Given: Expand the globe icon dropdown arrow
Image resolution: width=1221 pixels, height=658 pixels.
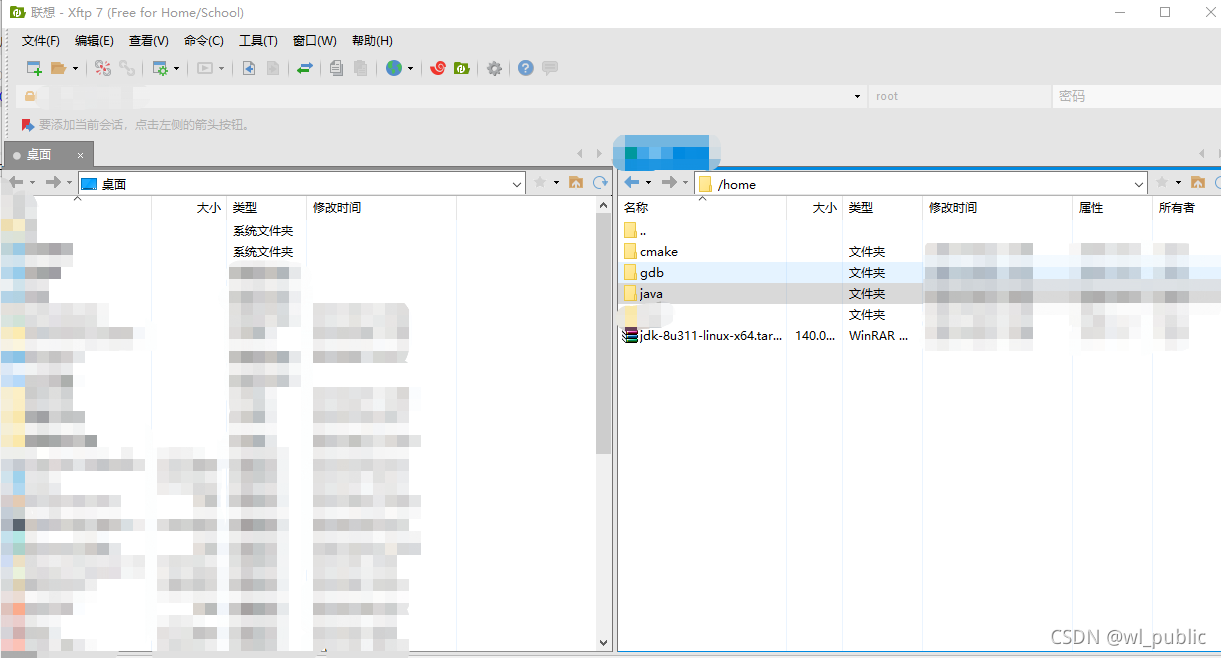Looking at the screenshot, I should coord(410,68).
